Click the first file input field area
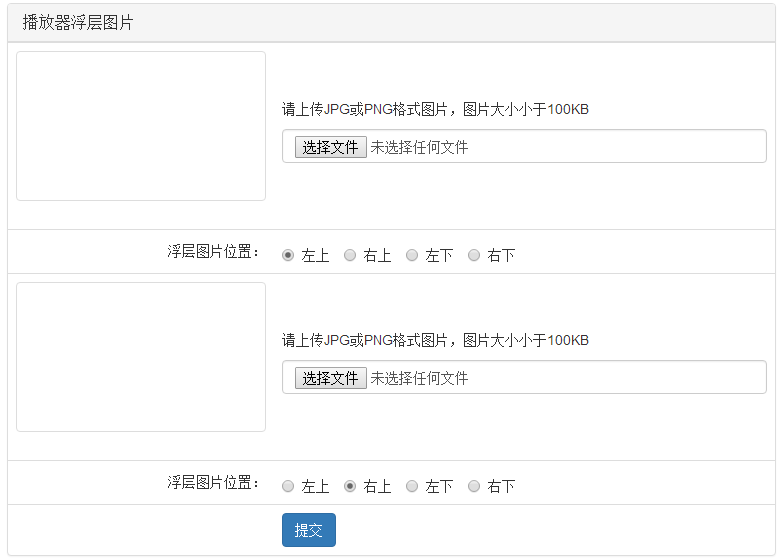The height and width of the screenshot is (560, 783). pyautogui.click(x=524, y=146)
